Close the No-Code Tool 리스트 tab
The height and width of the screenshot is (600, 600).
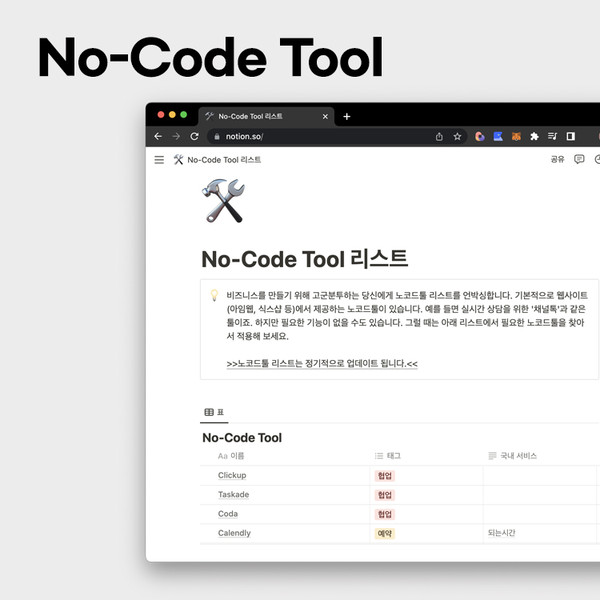(325, 116)
